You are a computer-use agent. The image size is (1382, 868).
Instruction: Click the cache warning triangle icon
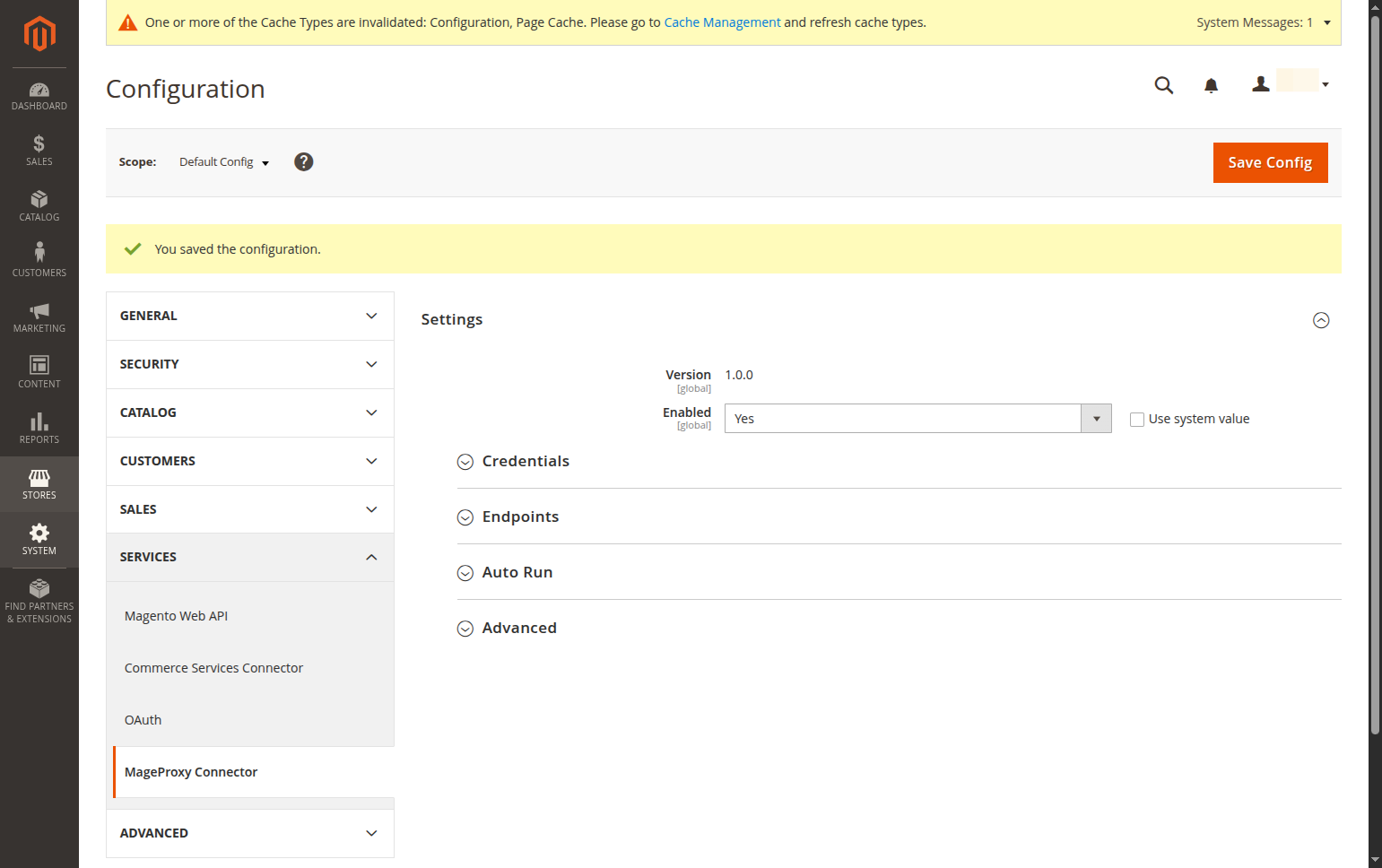tap(128, 22)
